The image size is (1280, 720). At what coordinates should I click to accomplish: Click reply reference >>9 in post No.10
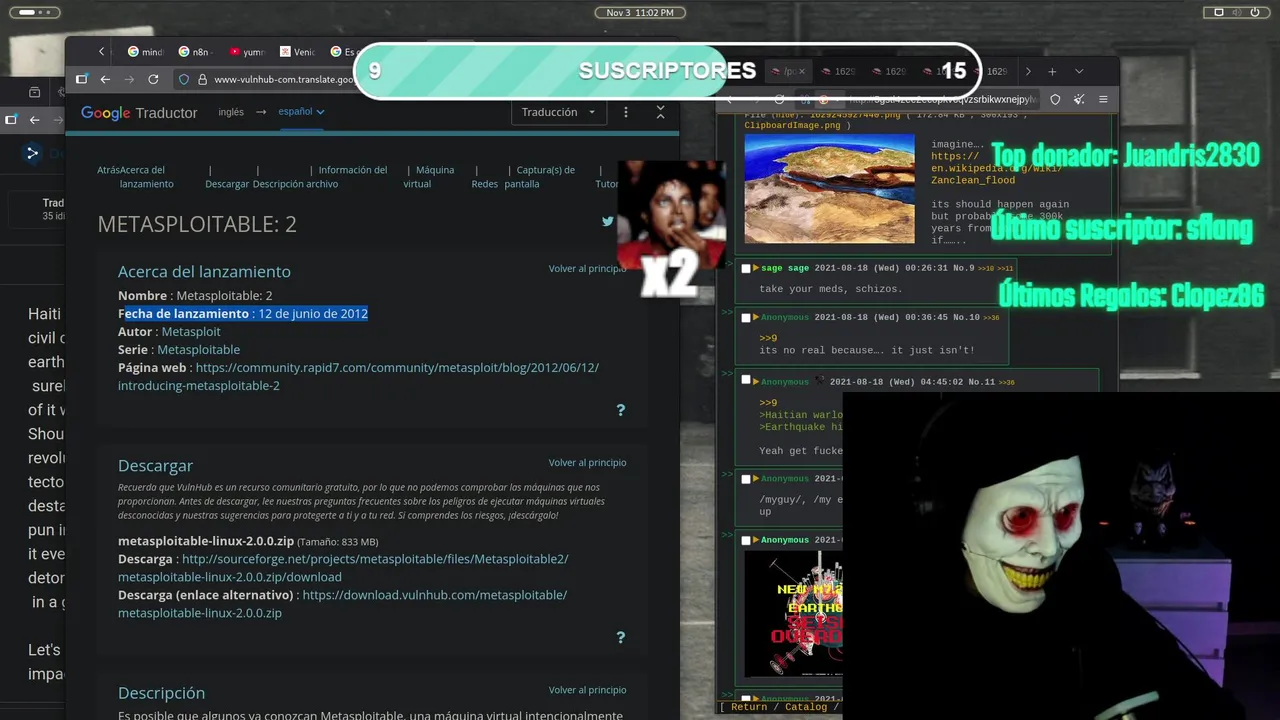(768, 338)
